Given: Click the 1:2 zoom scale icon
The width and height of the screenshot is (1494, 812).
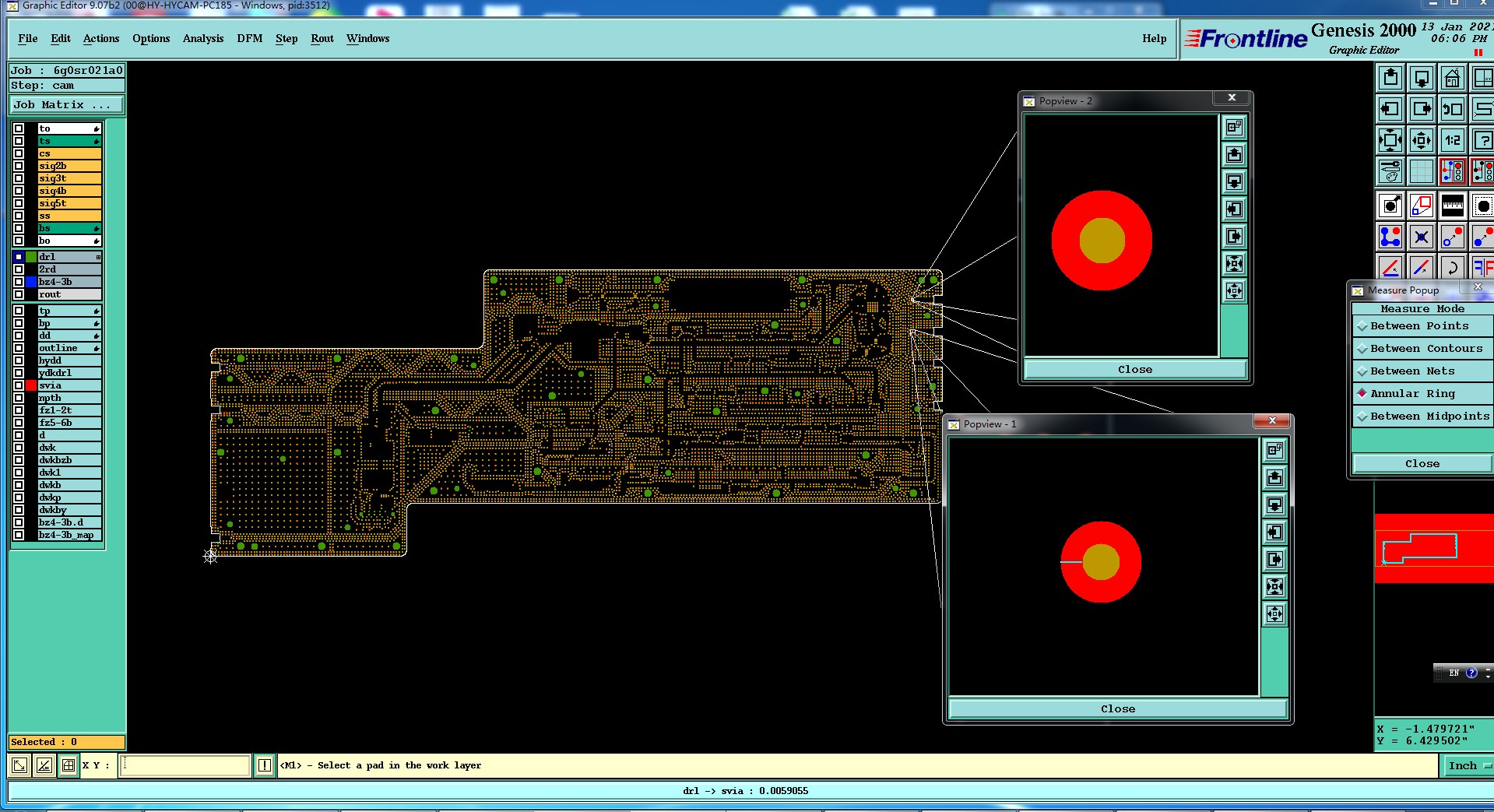Looking at the screenshot, I should click(x=1453, y=140).
